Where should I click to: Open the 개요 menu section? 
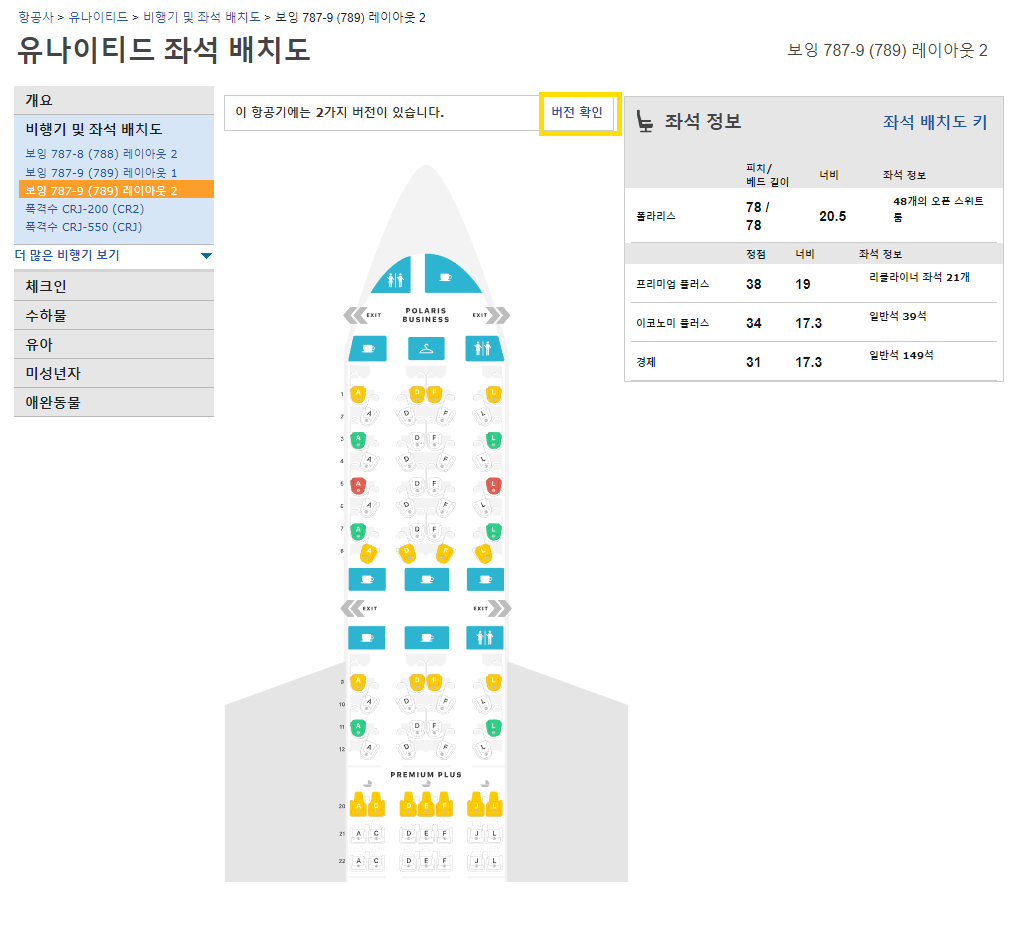coord(114,100)
